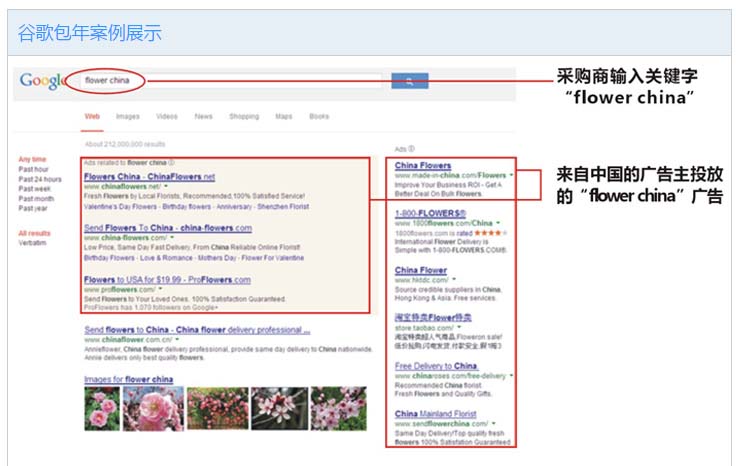Click 'Birthday Flowers' sitelink under china-flowers.com
This screenshot has height=466, width=736.
pos(109,258)
